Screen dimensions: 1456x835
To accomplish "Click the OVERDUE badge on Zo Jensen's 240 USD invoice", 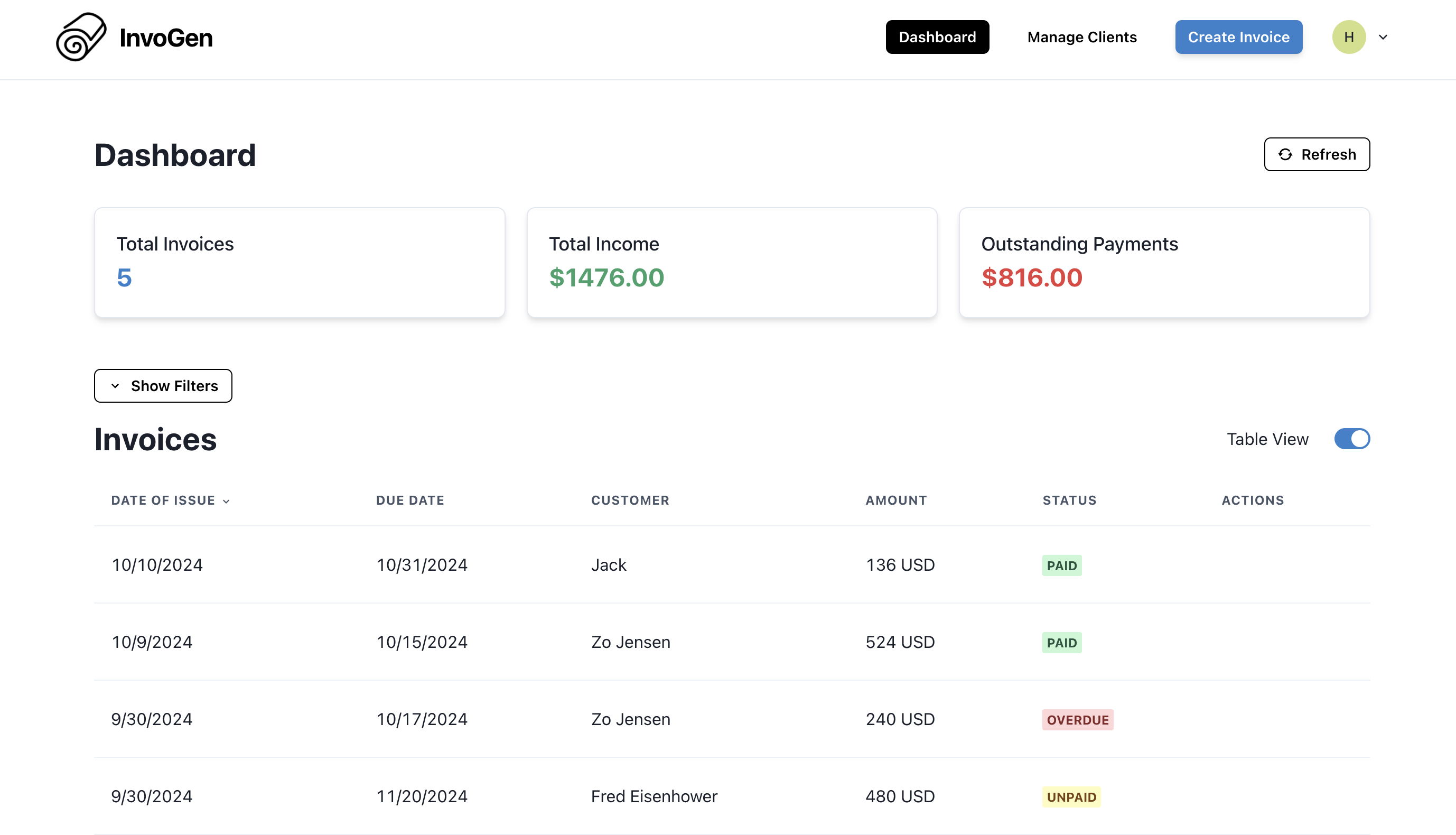I will [x=1077, y=719].
